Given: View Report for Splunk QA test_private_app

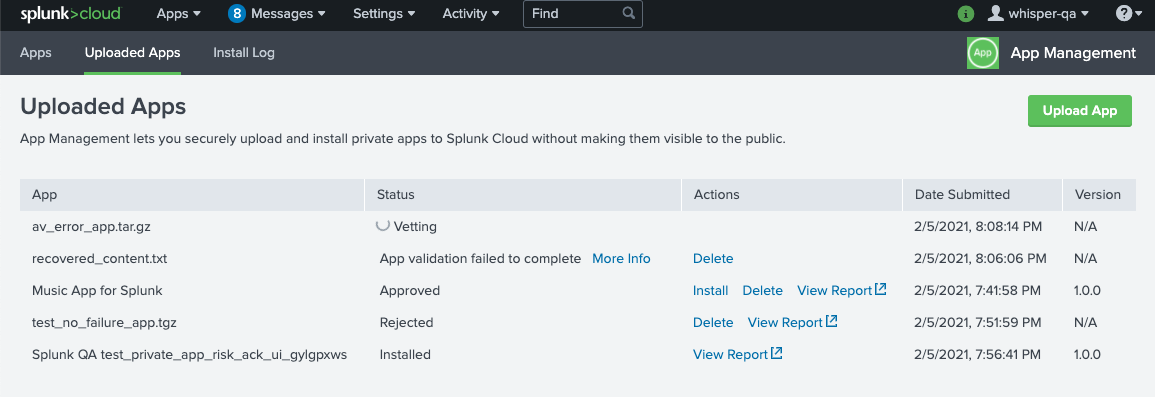Looking at the screenshot, I should [x=737, y=354].
